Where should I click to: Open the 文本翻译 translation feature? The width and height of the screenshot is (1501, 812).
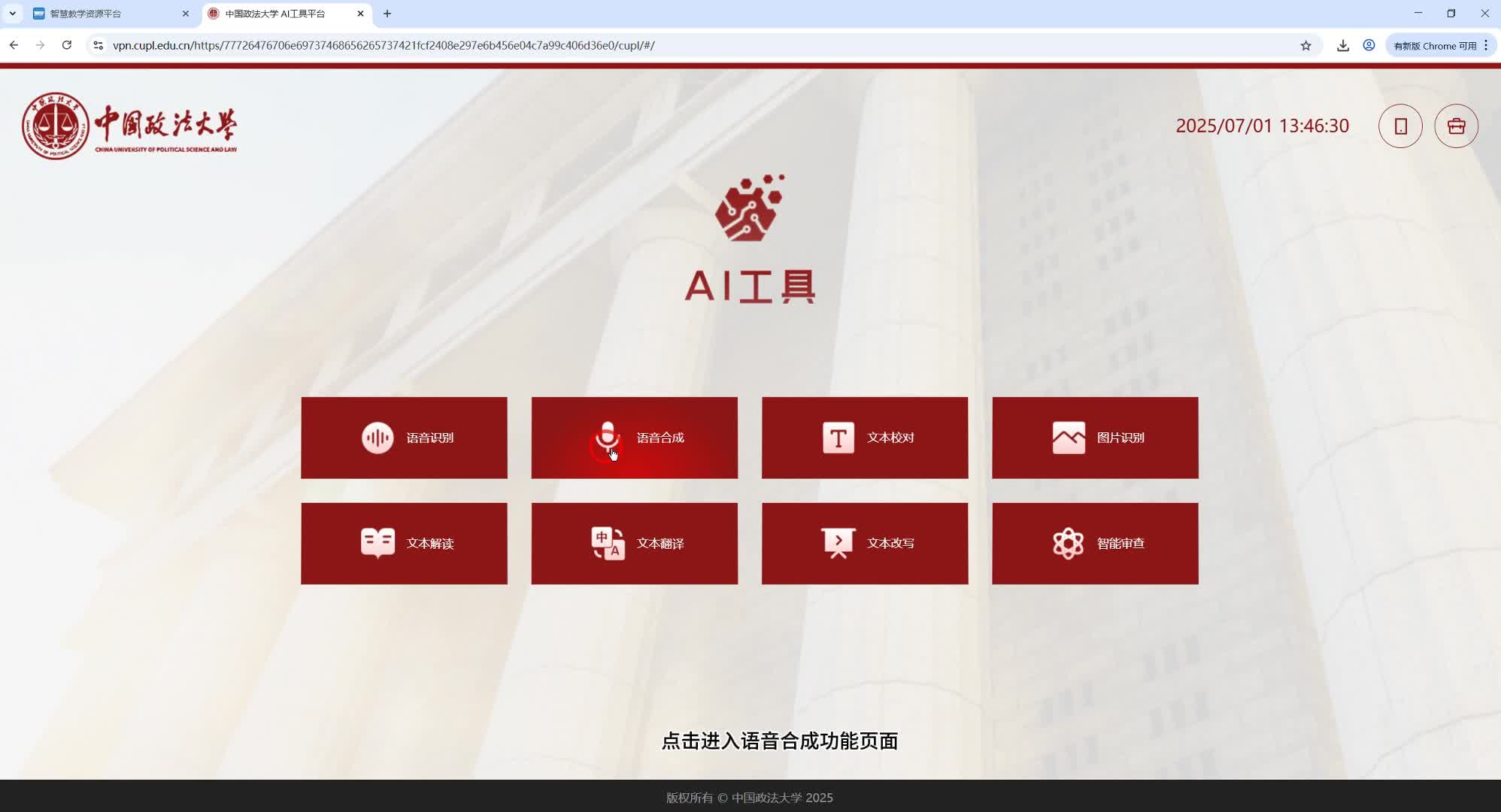coord(634,543)
